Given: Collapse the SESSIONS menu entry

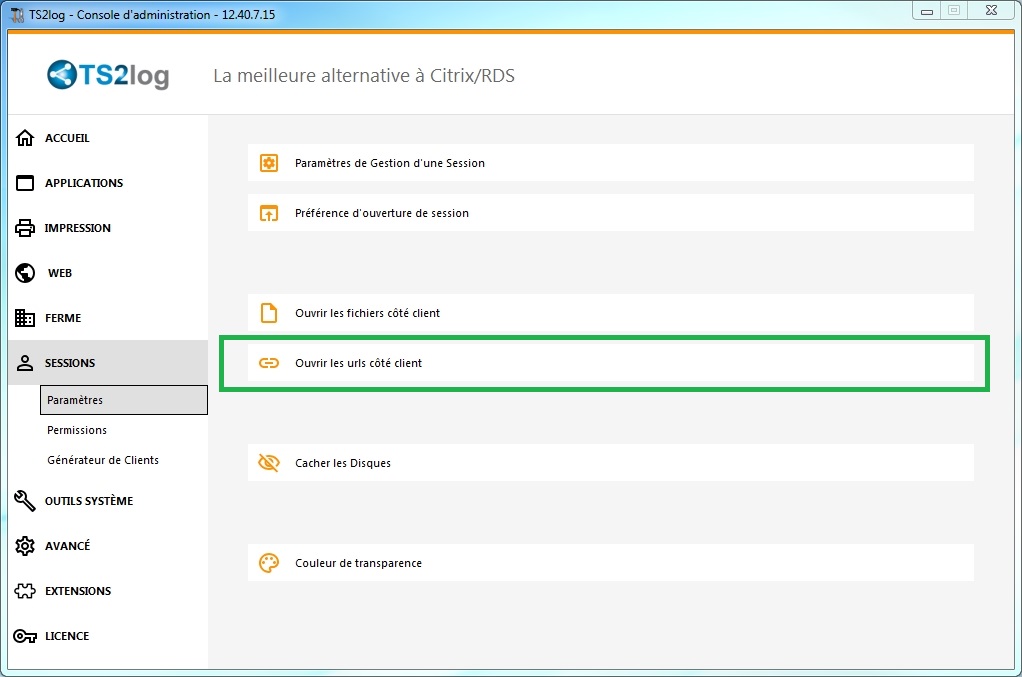Looking at the screenshot, I should point(108,362).
